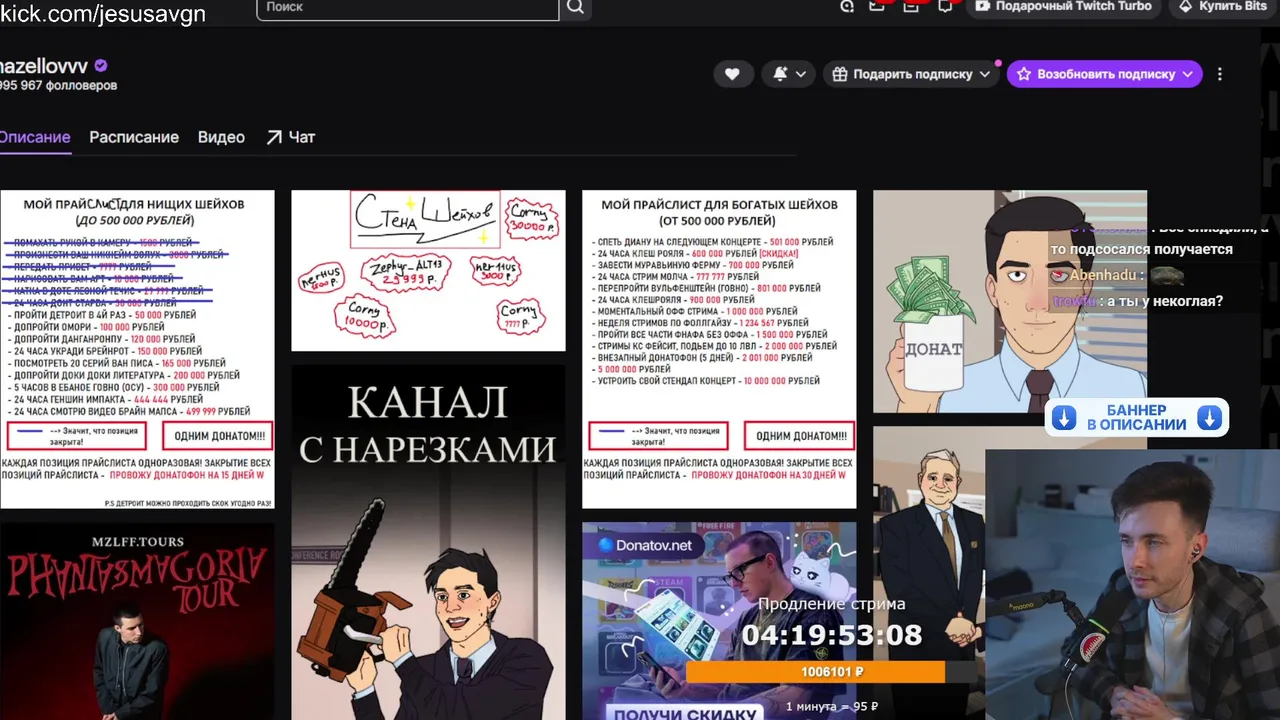The image size is (1280, 720).
Task: Click the 995 967 фолловеров count
Action: pos(58,86)
